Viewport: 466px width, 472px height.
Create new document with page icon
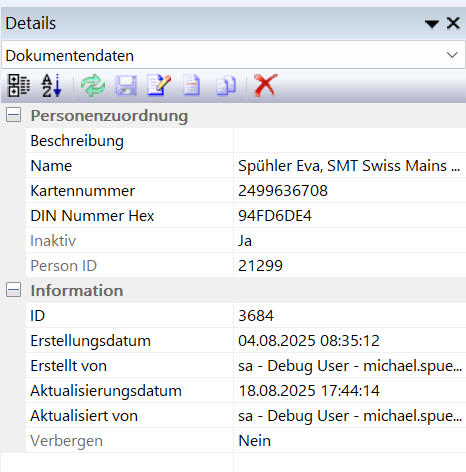192,86
